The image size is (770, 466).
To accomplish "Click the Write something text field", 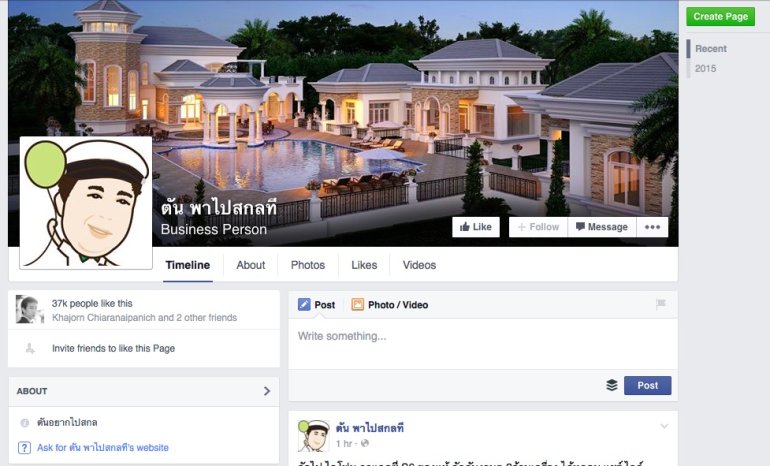I will coord(483,344).
